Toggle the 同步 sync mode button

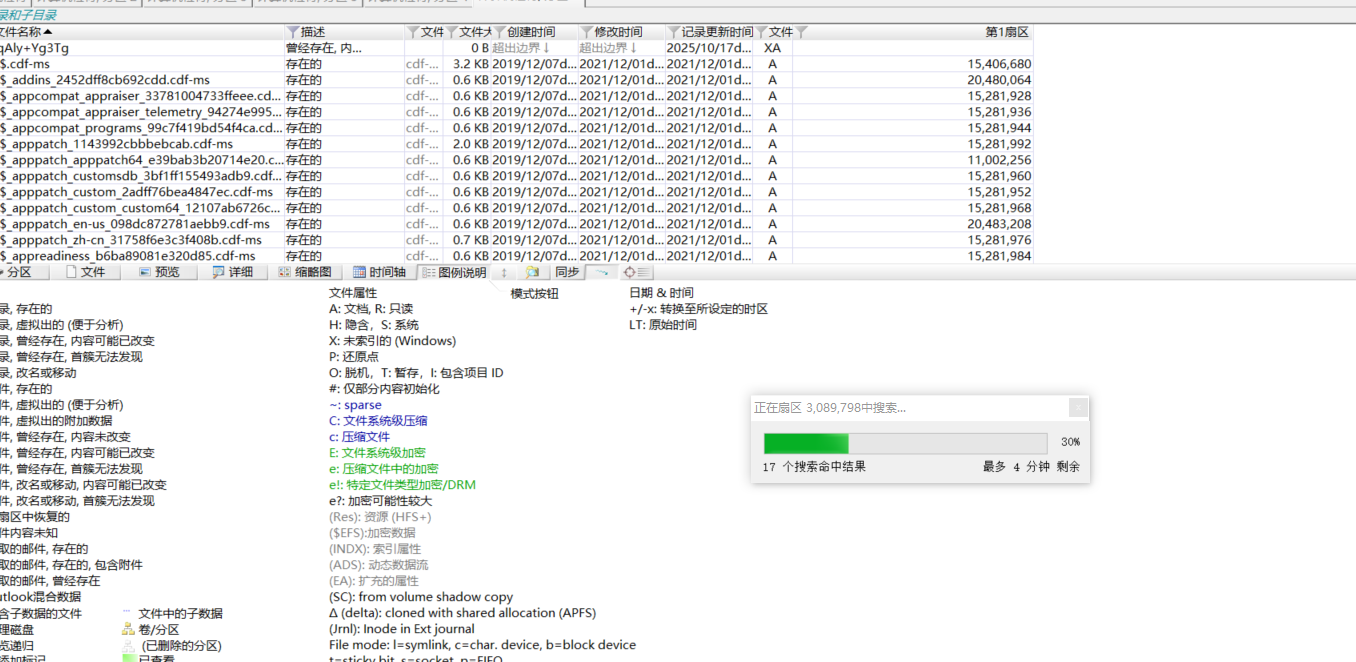coord(567,272)
